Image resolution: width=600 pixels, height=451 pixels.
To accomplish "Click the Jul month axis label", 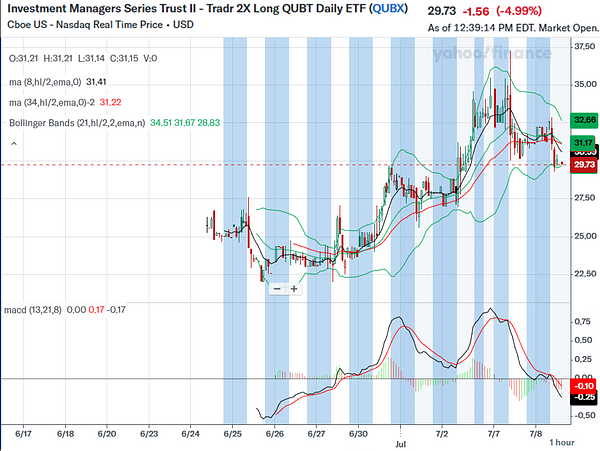I will click(x=401, y=444).
